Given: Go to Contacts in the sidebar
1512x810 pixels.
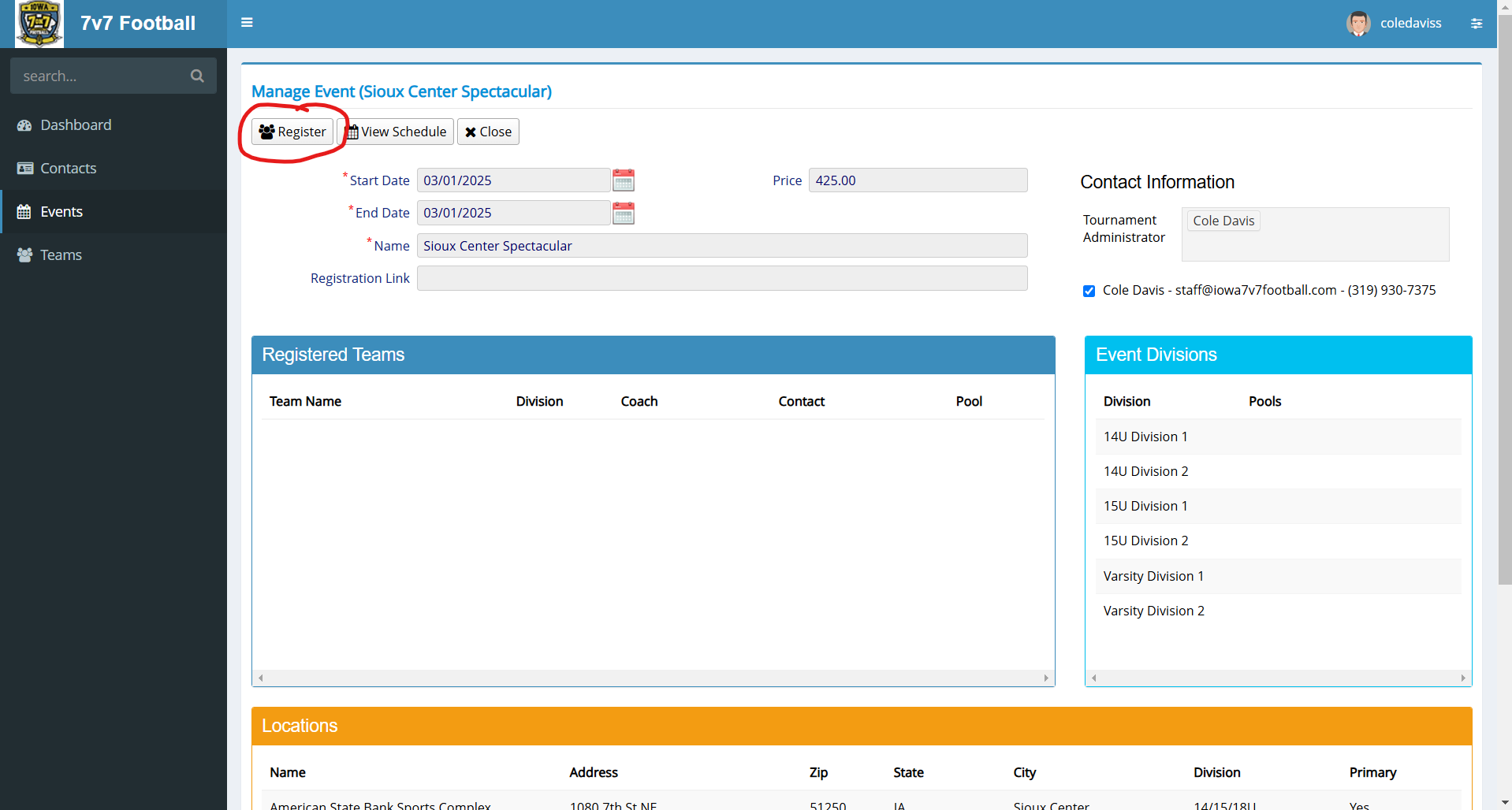Looking at the screenshot, I should click(68, 169).
